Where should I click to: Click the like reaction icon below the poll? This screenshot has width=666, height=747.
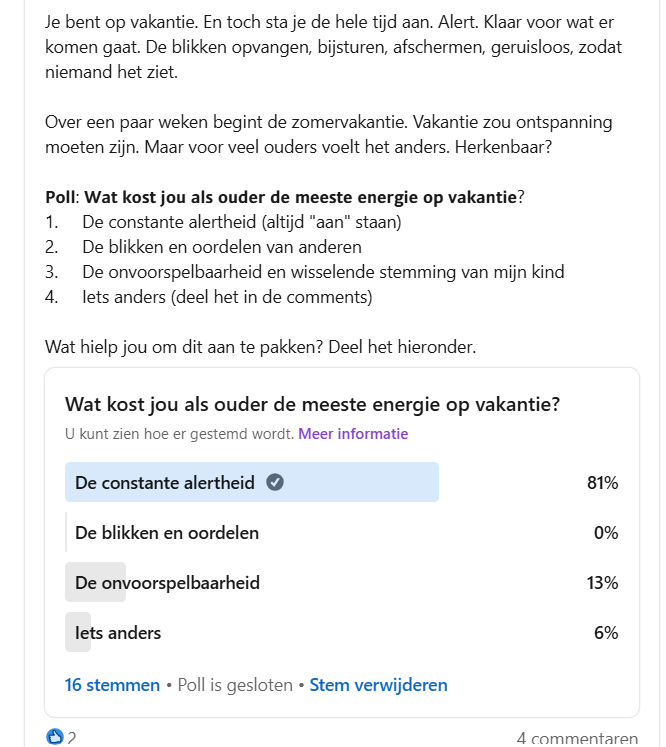point(55,737)
